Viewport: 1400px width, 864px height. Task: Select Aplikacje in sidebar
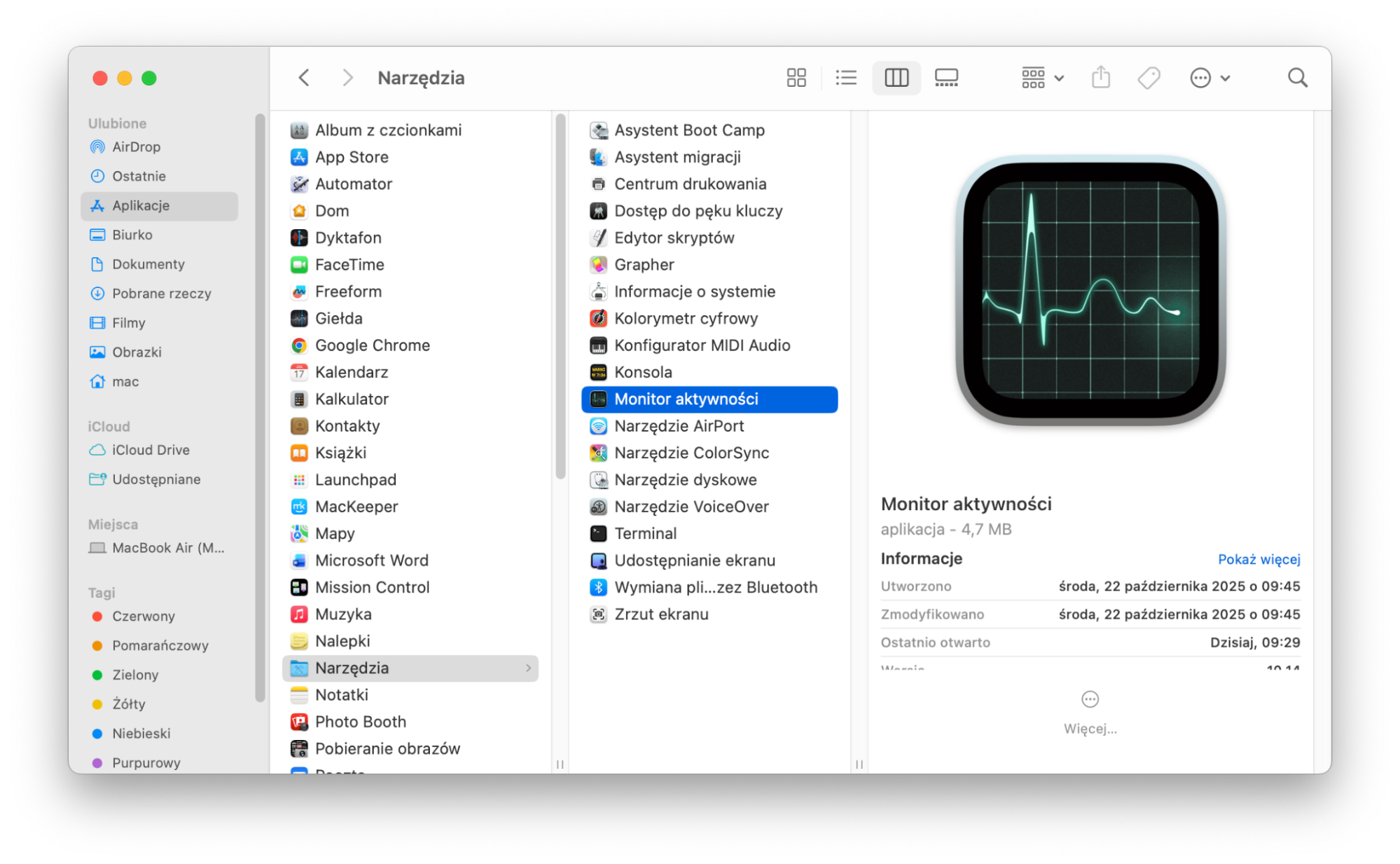160,205
